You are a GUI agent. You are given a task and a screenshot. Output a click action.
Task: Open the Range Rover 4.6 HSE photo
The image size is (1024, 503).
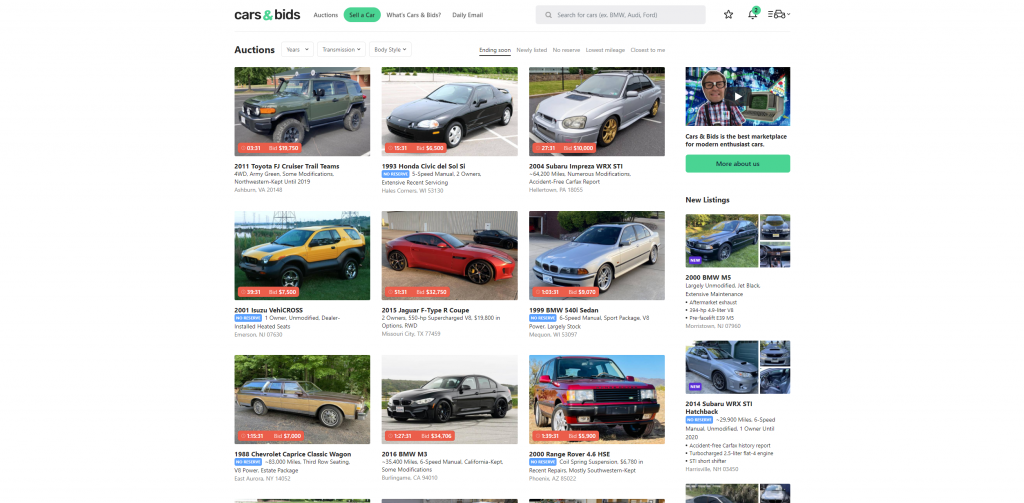pos(597,399)
